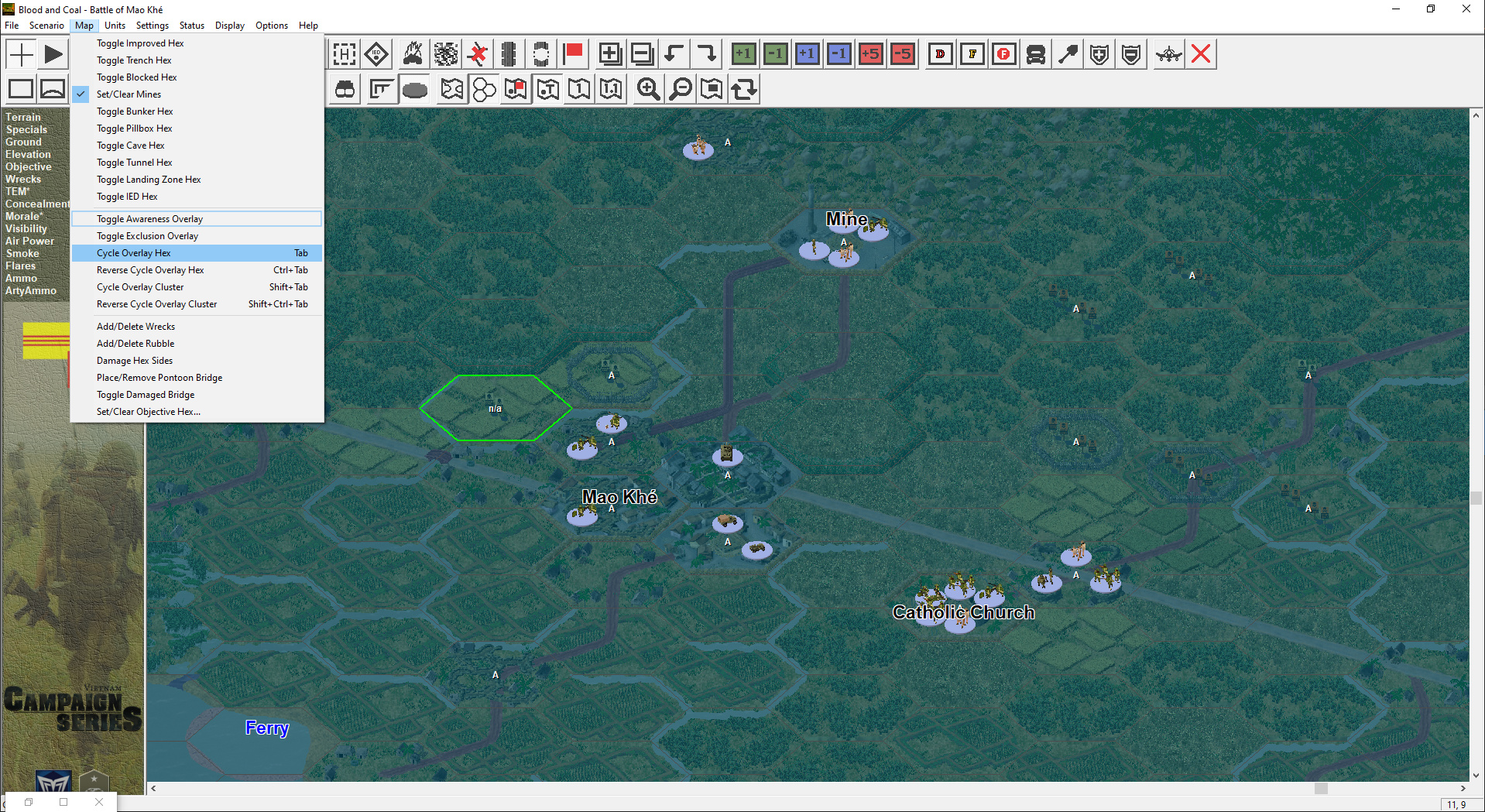Click the rubble texture toolbar icon
The height and width of the screenshot is (812, 1485).
coord(446,54)
